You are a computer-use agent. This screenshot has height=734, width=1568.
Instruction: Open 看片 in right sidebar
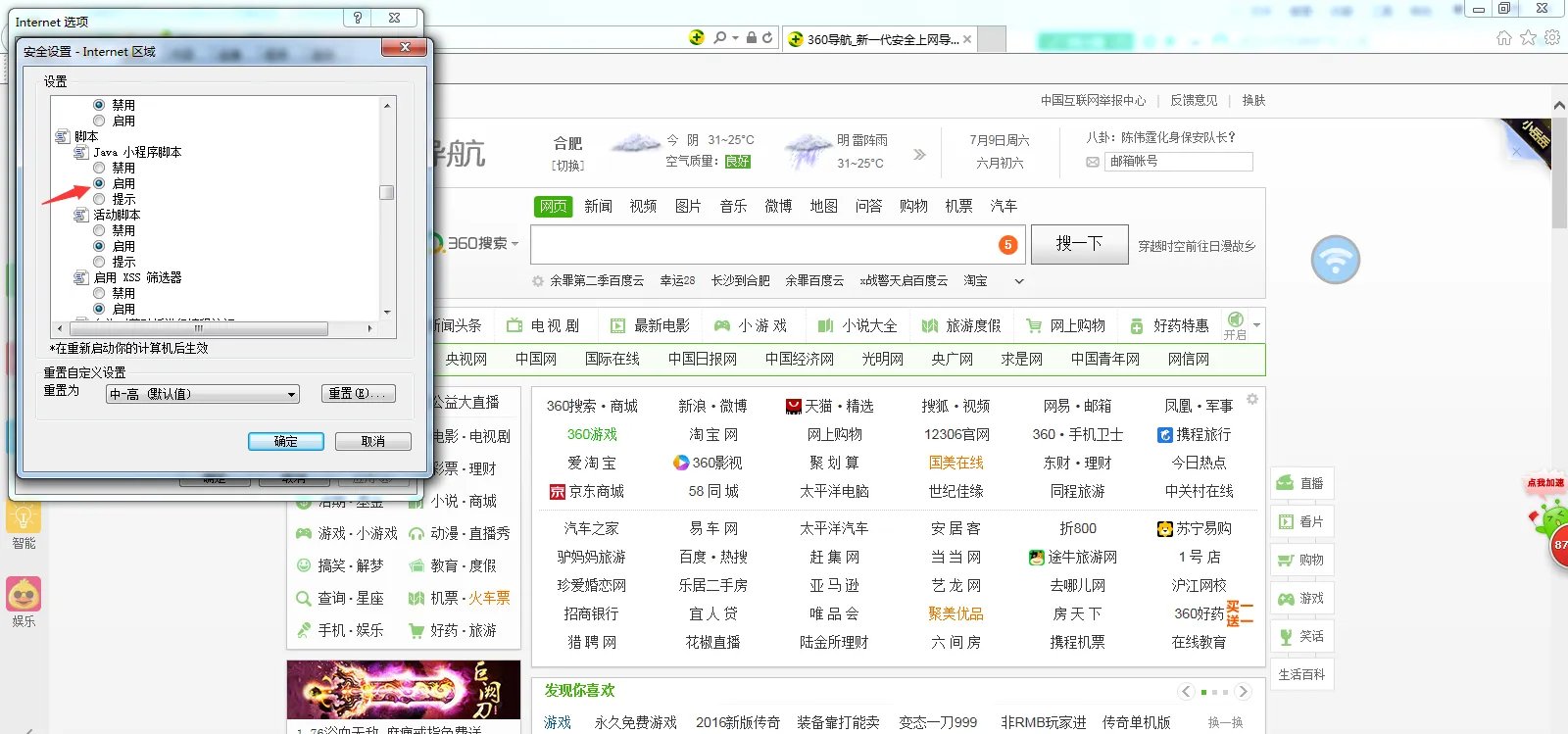click(1301, 521)
